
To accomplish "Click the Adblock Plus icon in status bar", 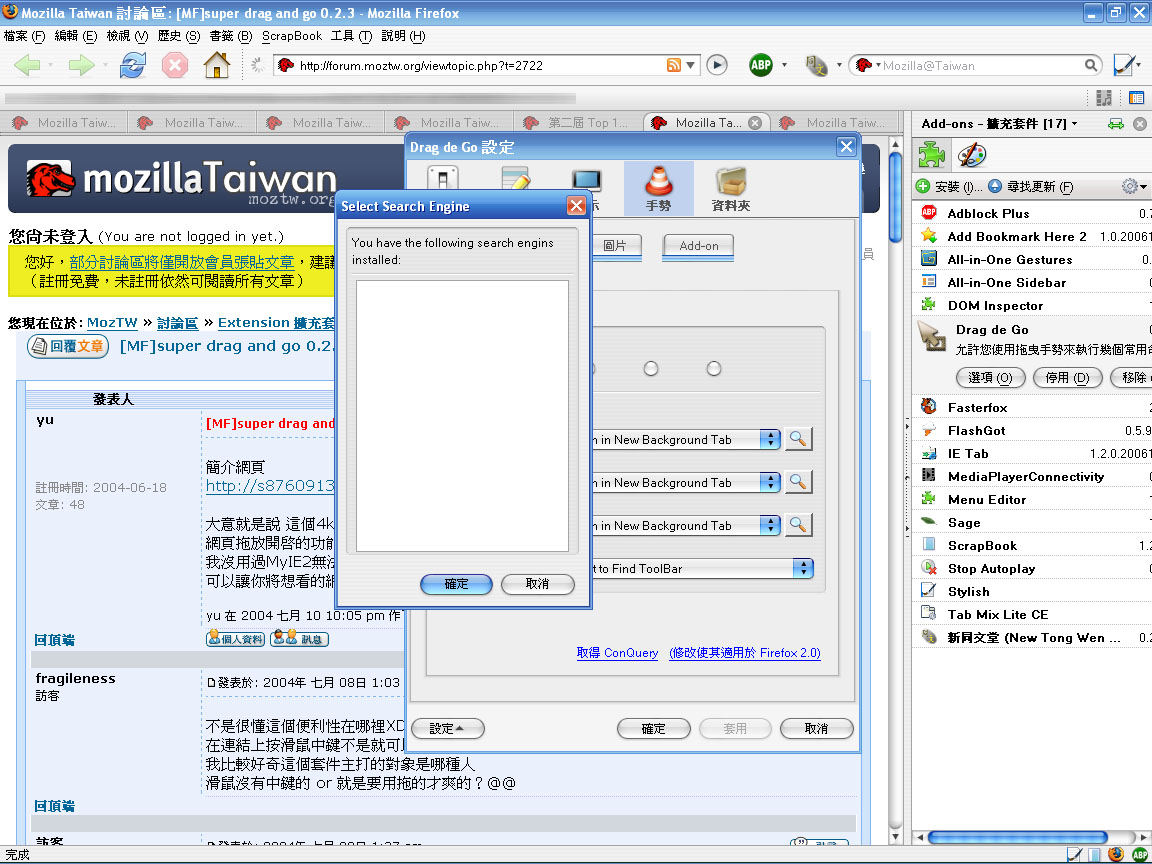I will click(x=1140, y=854).
